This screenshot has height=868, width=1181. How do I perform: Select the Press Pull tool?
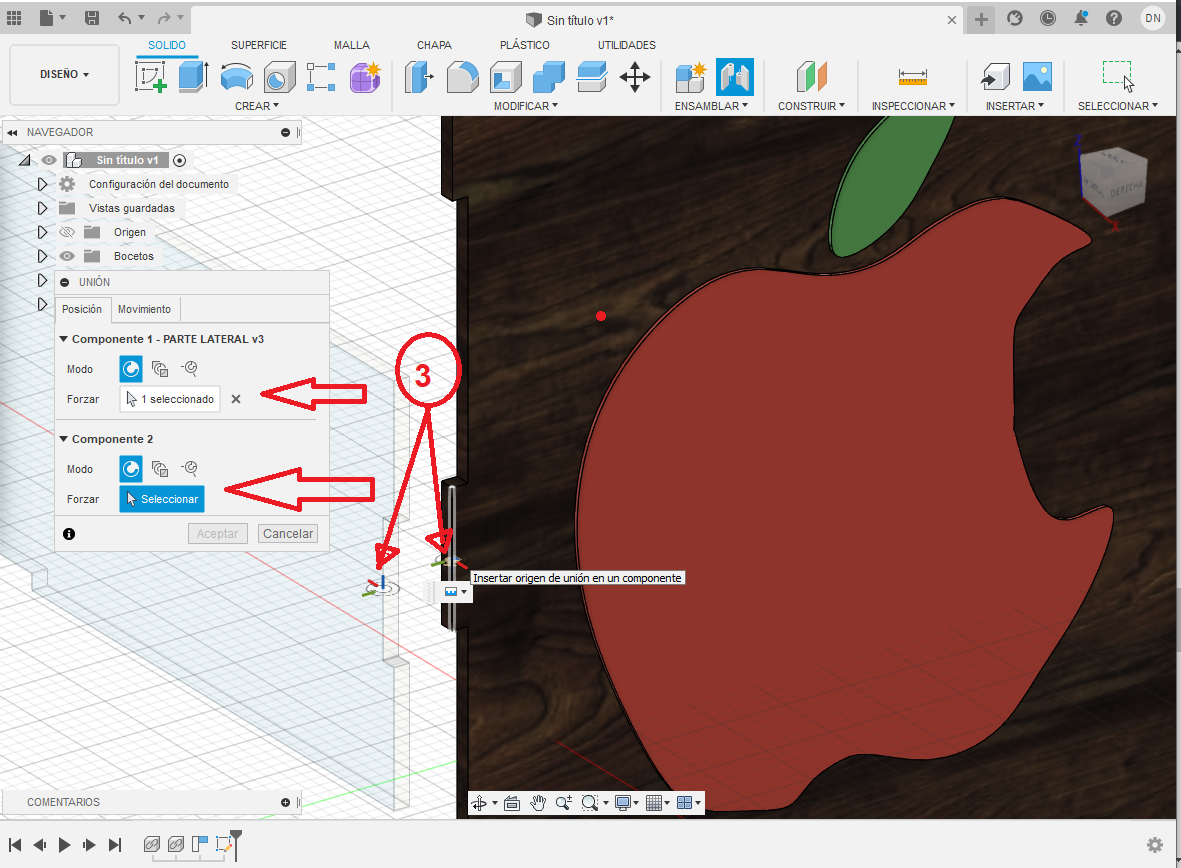coord(420,77)
